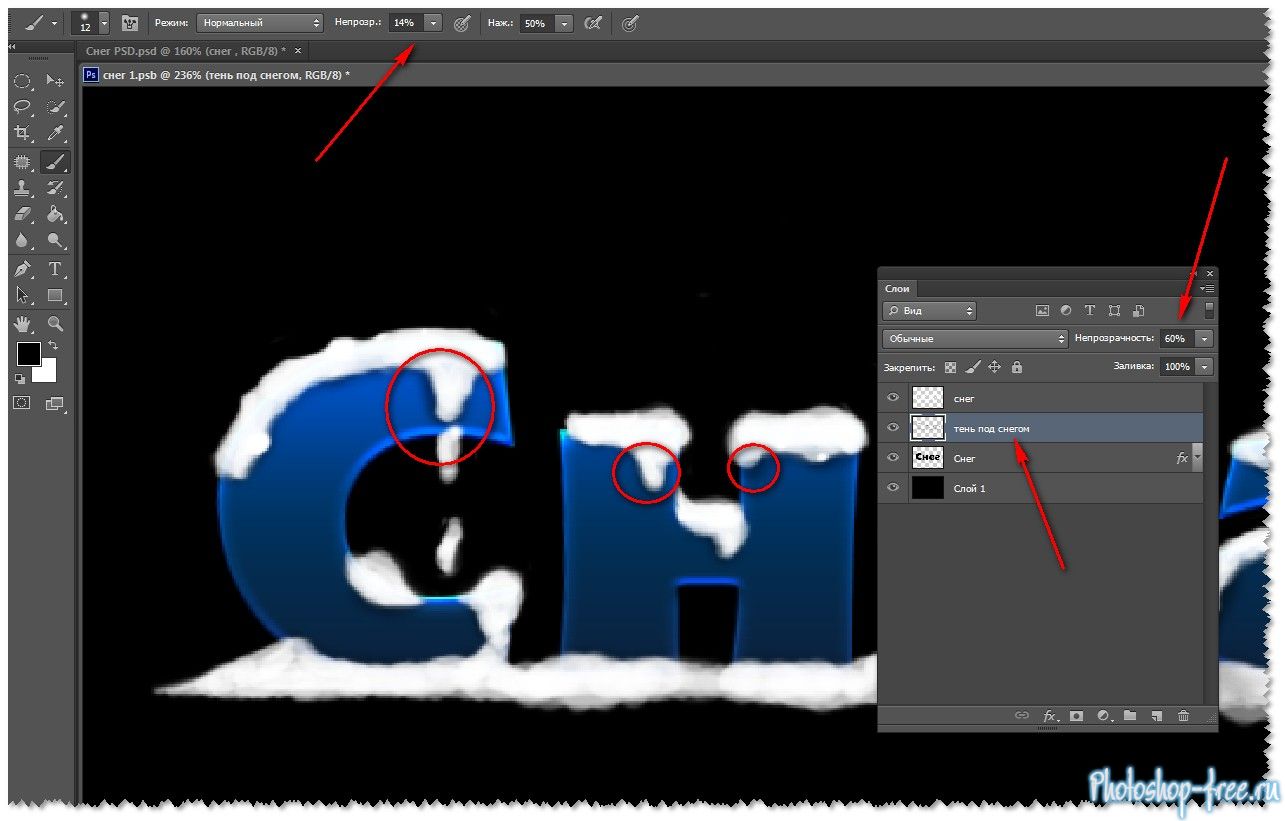Activate the Clone Stamp tool
Image resolution: width=1285 pixels, height=821 pixels.
[x=22, y=188]
